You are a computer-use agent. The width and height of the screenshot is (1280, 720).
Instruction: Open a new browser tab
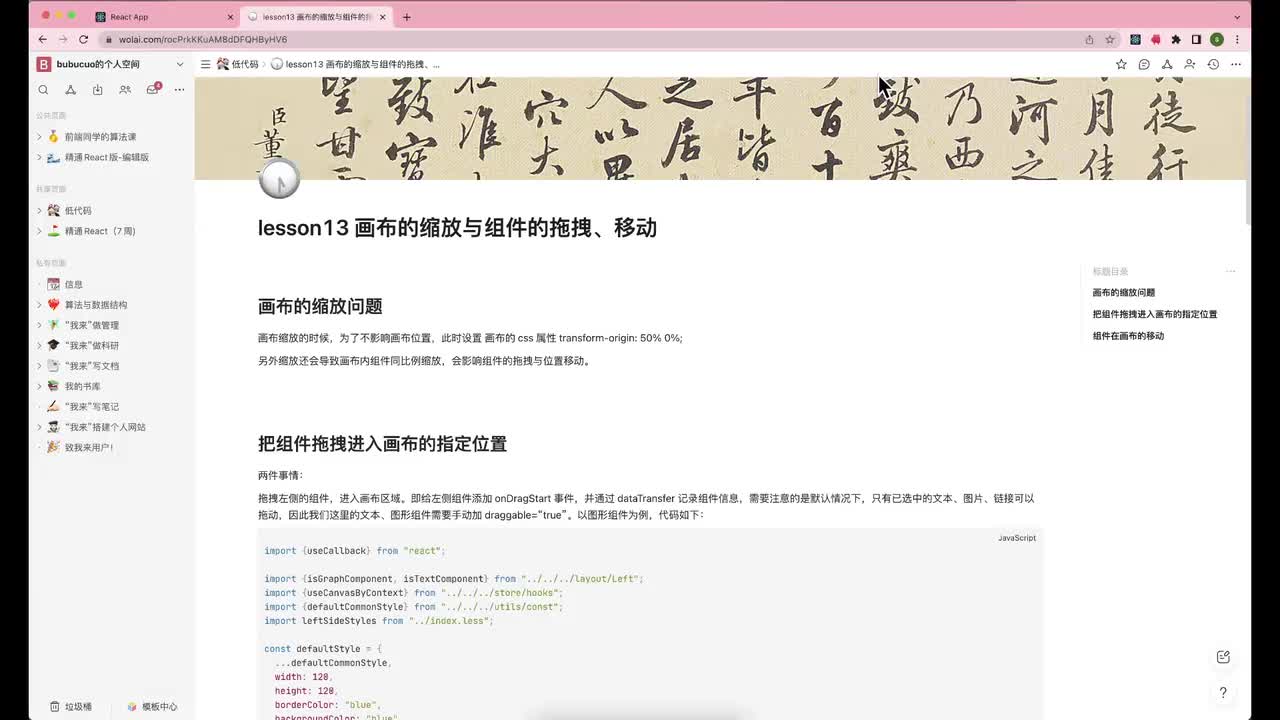(406, 17)
